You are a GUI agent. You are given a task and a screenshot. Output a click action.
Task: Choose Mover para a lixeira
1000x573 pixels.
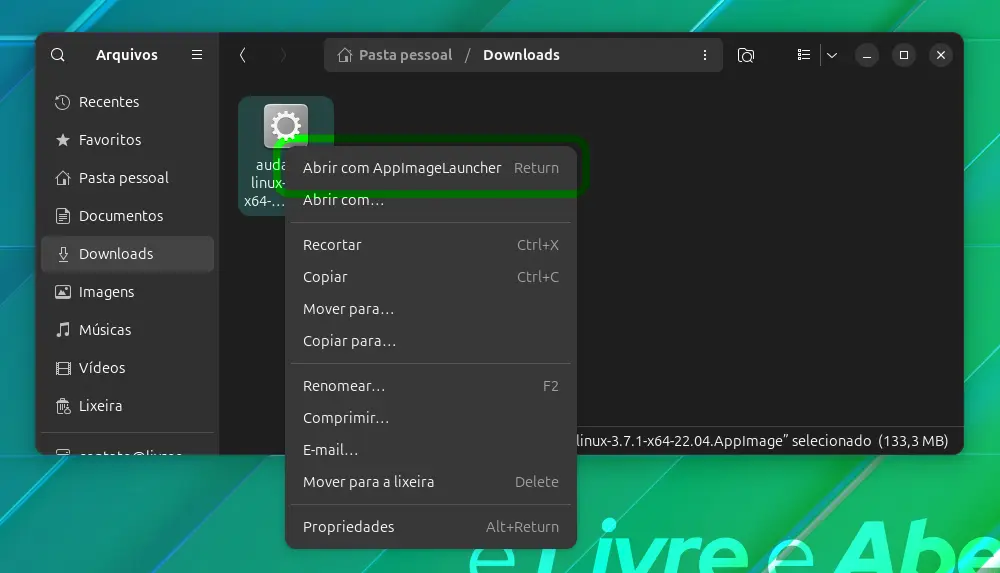(430, 482)
